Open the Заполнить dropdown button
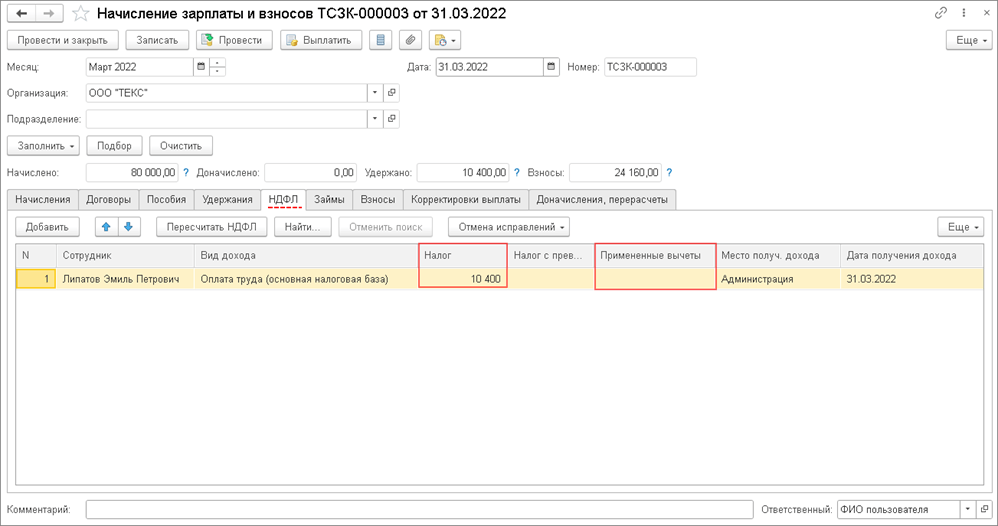Screen dimensions: 998x526 pos(43,146)
